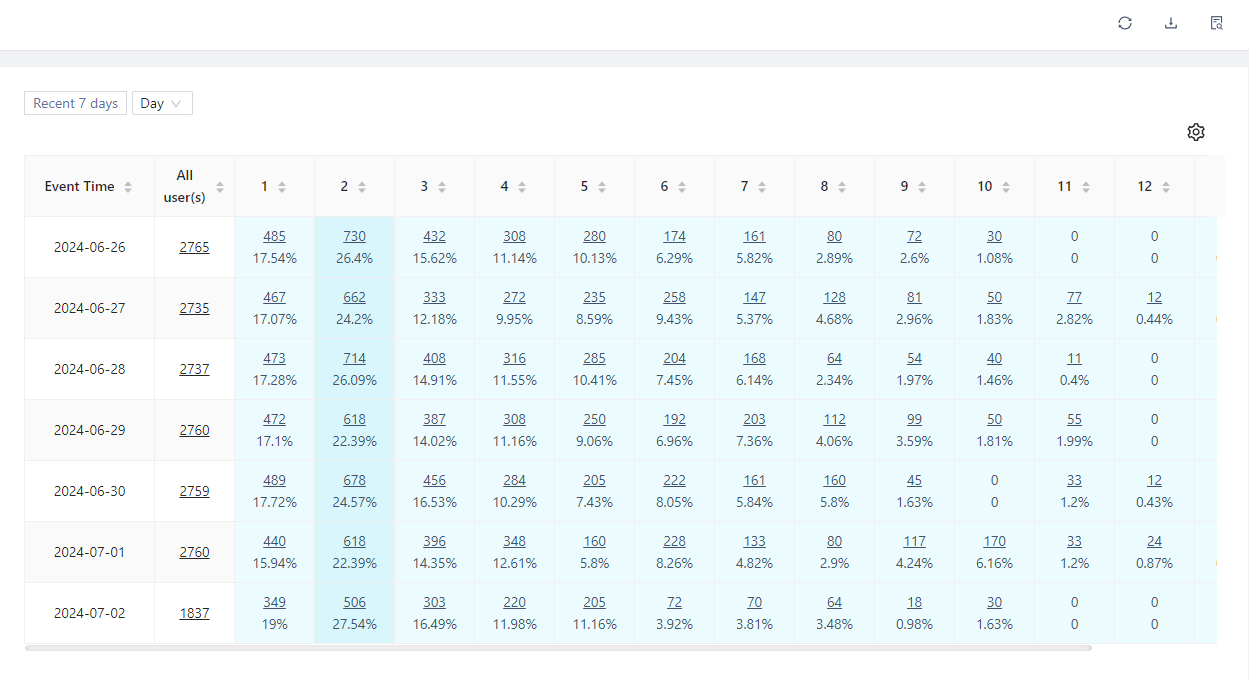Sort table by Event Time column

(x=128, y=187)
